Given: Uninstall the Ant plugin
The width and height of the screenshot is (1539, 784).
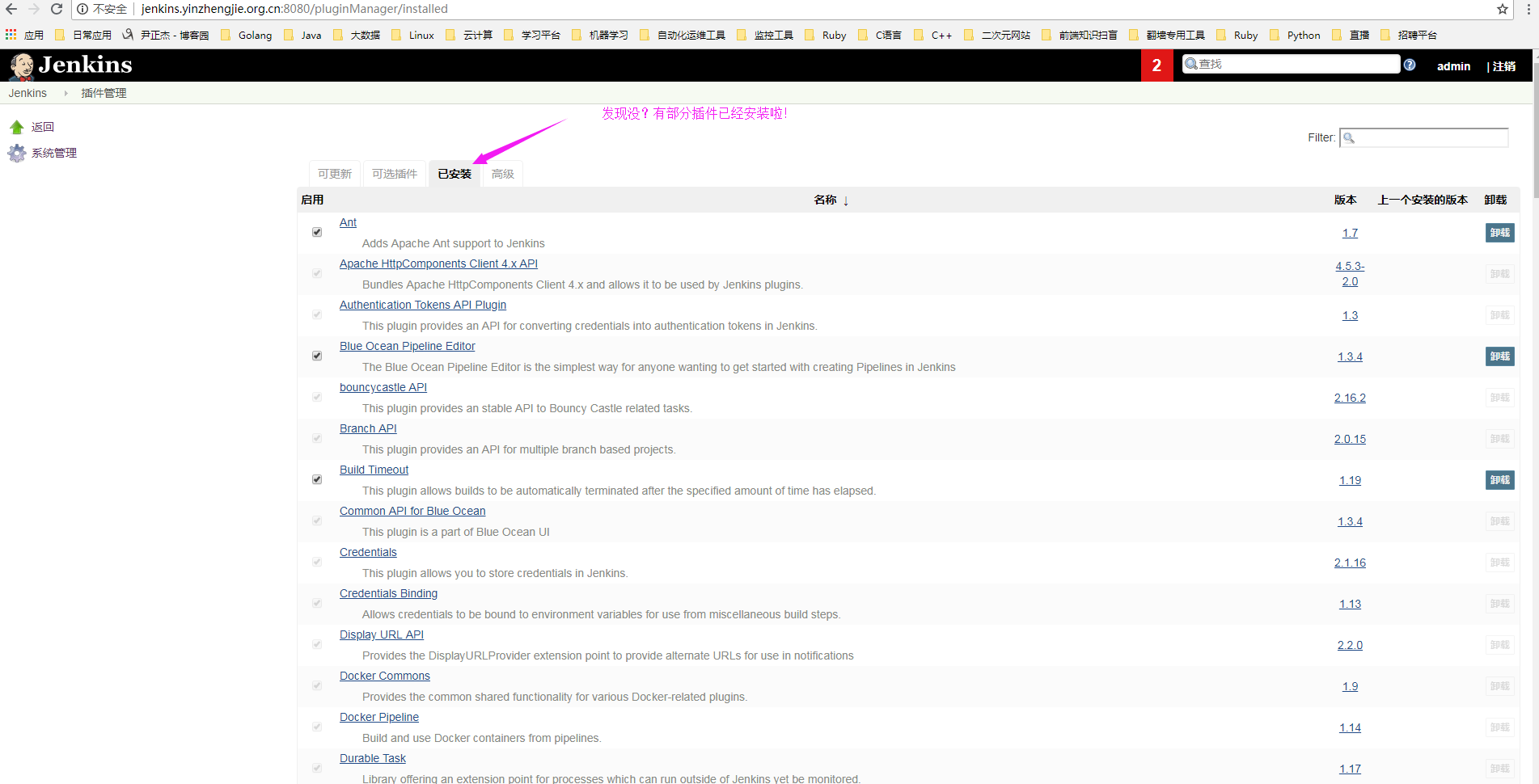Looking at the screenshot, I should 1500,233.
